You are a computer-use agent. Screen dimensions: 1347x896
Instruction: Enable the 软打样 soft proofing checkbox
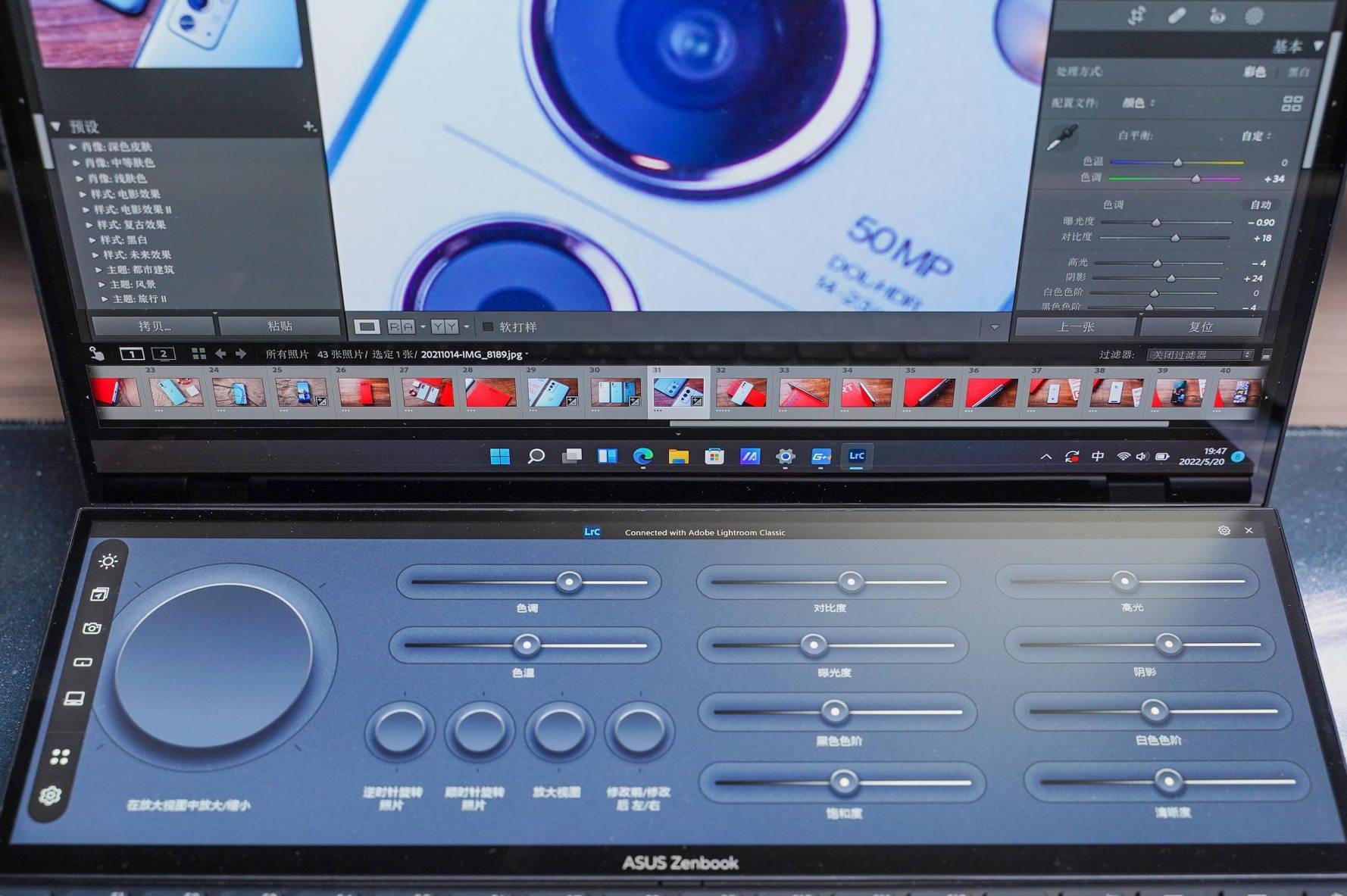click(x=489, y=326)
